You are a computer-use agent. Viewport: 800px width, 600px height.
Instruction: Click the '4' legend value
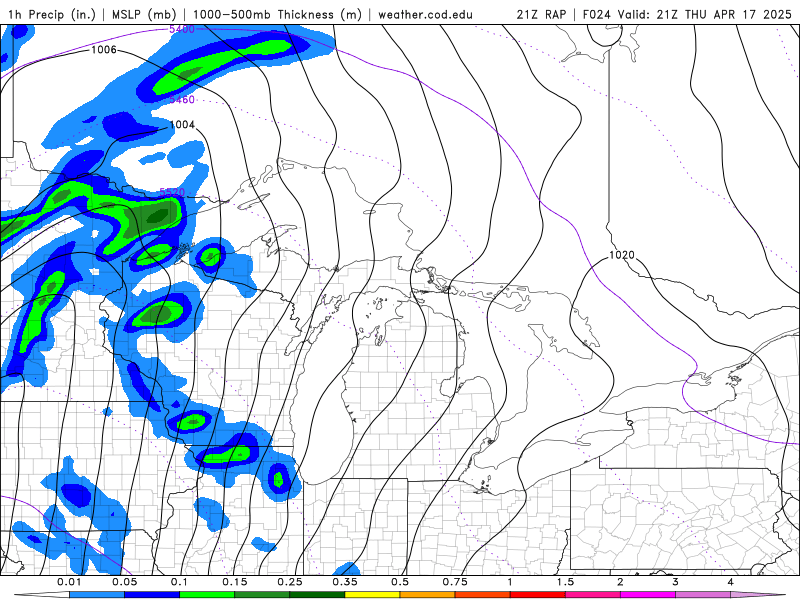[x=731, y=582]
